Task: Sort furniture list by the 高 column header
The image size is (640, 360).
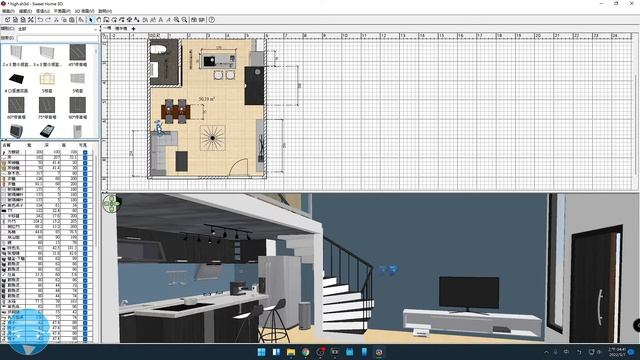Action: click(x=64, y=145)
